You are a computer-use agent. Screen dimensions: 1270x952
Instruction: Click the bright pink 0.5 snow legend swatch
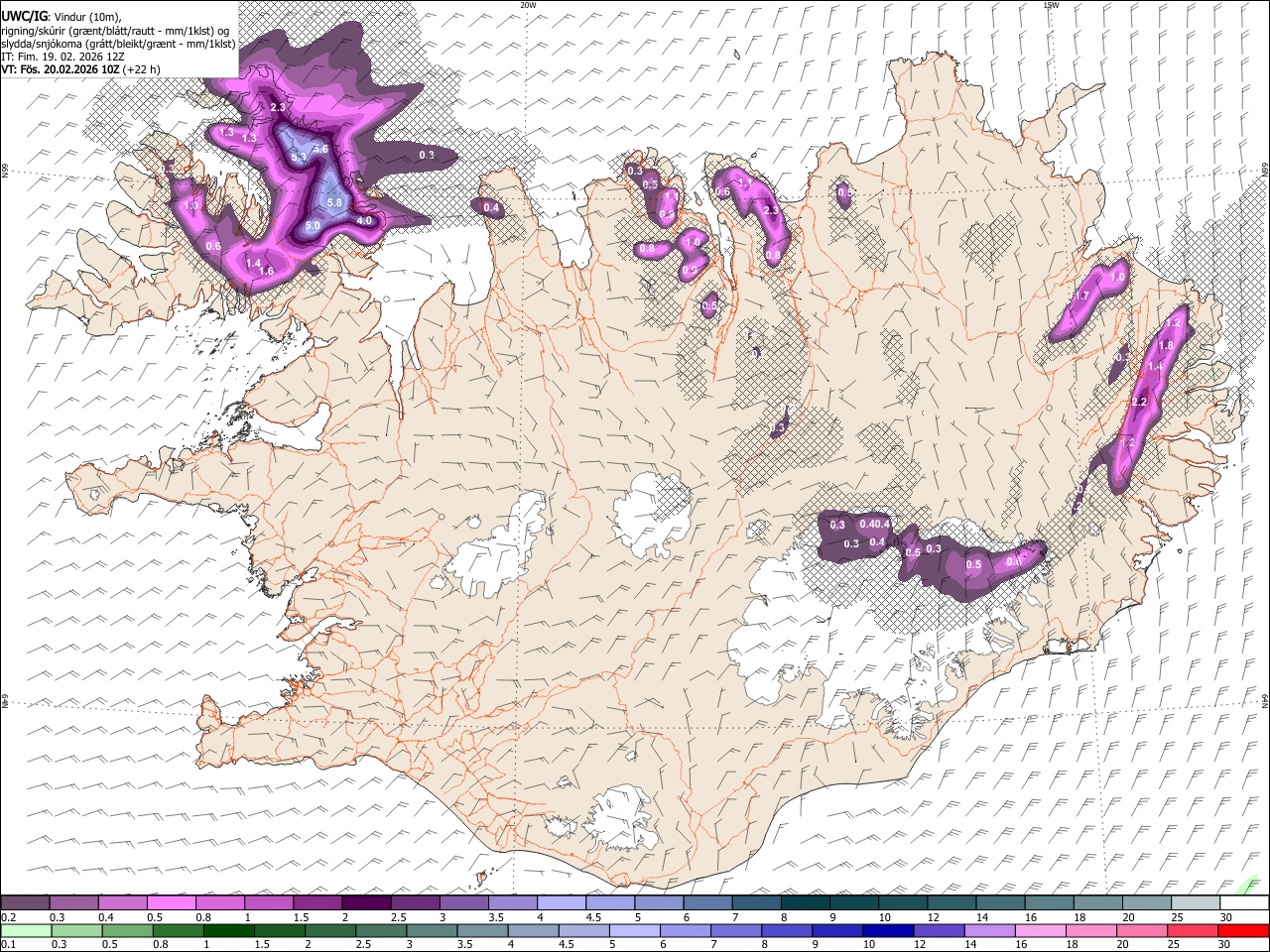click(171, 903)
